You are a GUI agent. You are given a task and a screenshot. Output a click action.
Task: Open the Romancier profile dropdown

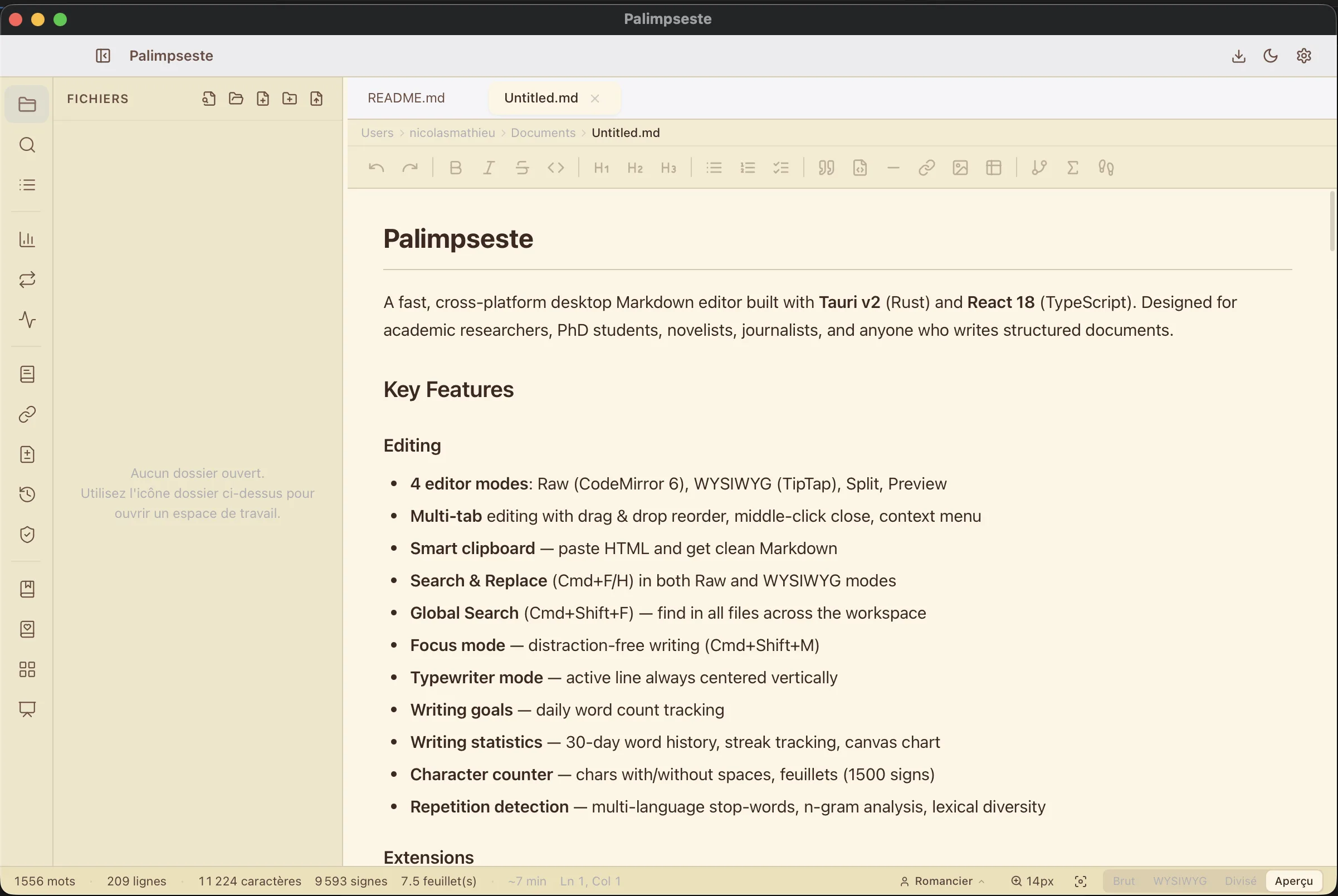click(942, 881)
